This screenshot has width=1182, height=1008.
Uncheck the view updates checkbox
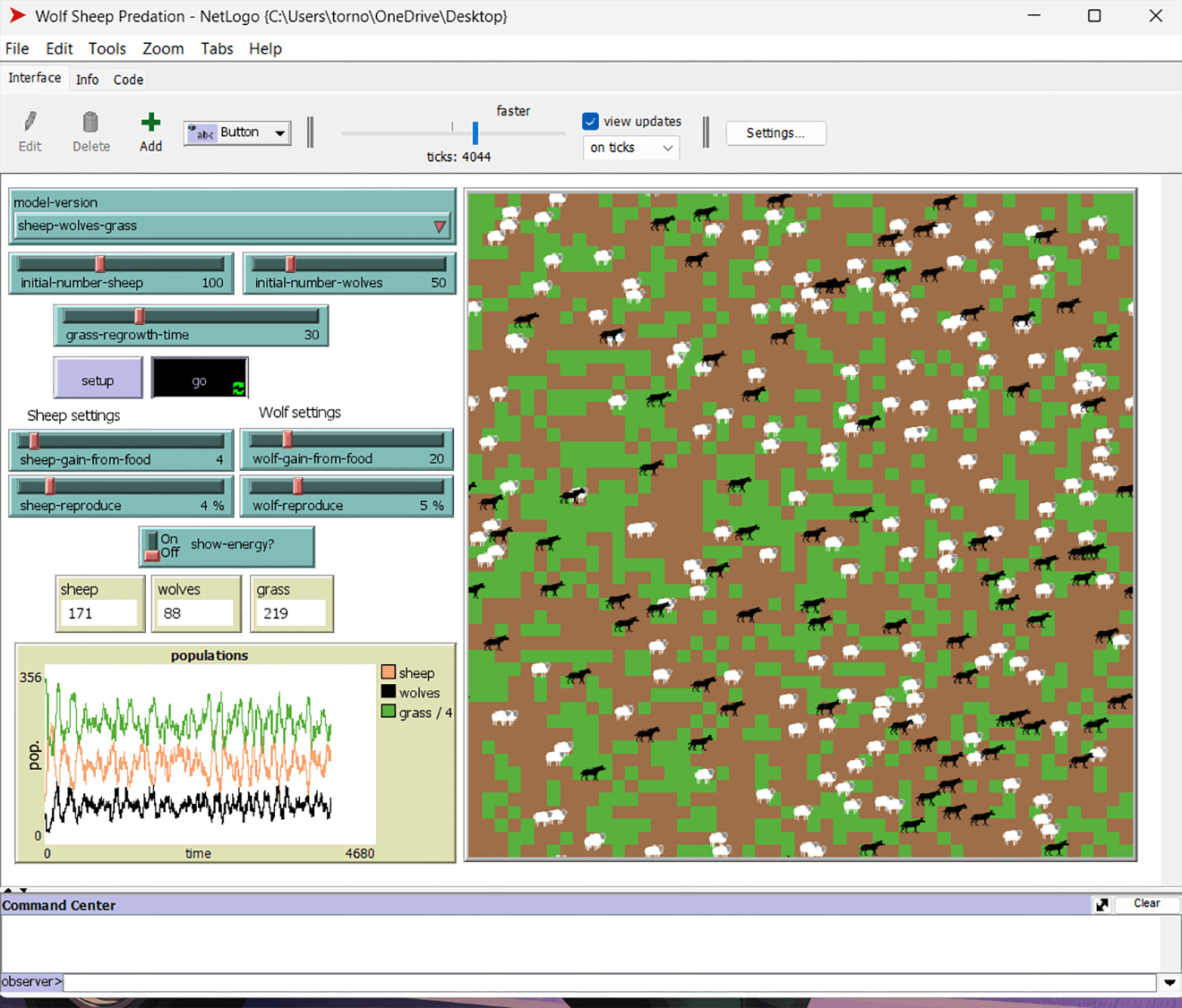[591, 122]
